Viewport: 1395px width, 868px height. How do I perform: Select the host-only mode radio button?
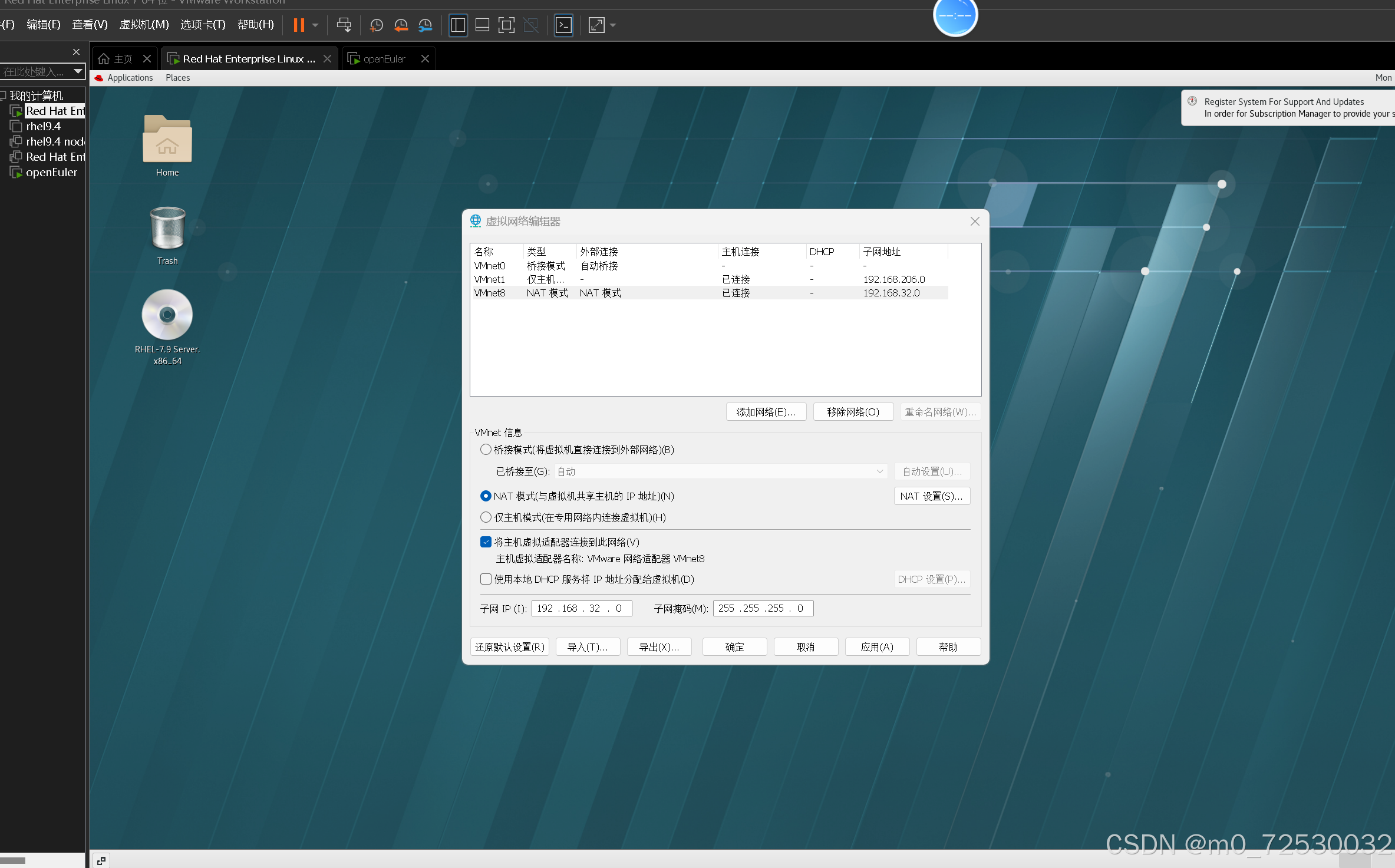pyautogui.click(x=486, y=517)
